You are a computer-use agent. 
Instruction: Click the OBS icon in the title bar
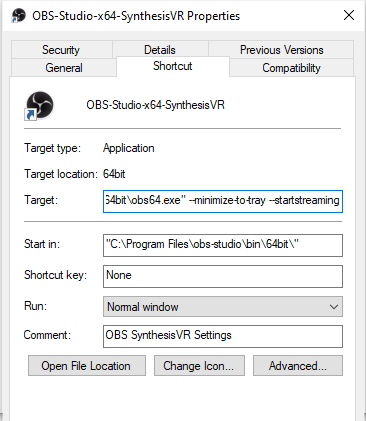click(18, 16)
